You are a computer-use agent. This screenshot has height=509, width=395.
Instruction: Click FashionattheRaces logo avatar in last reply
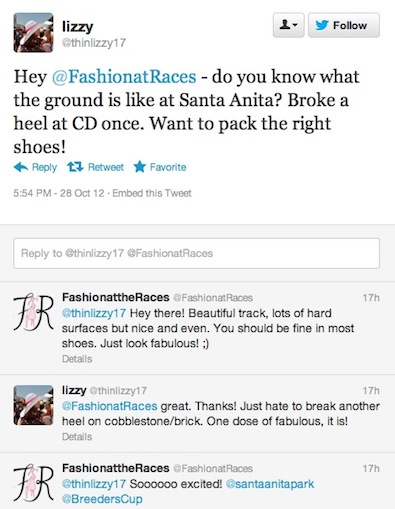(x=33, y=483)
